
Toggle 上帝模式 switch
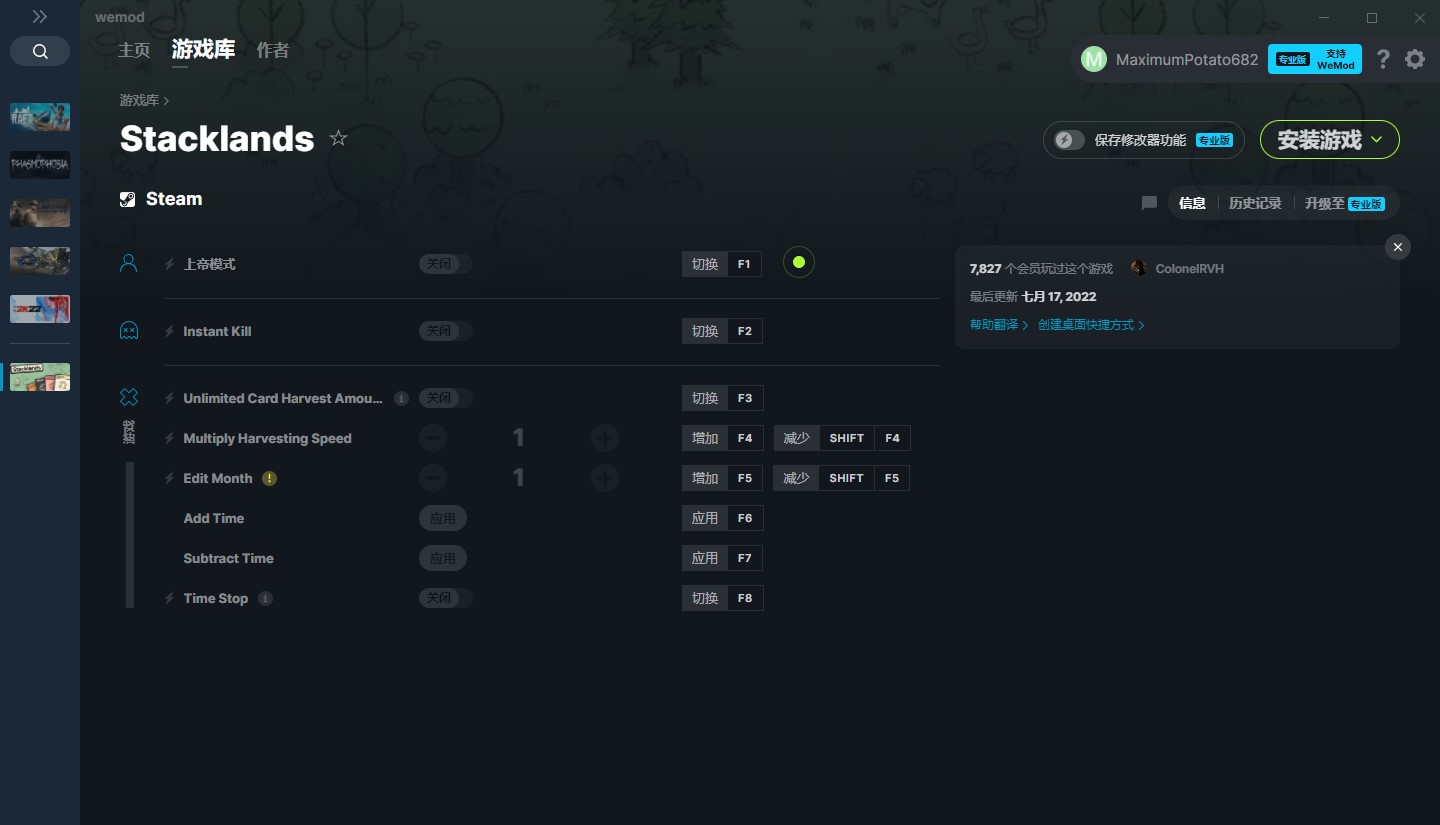[x=445, y=264]
